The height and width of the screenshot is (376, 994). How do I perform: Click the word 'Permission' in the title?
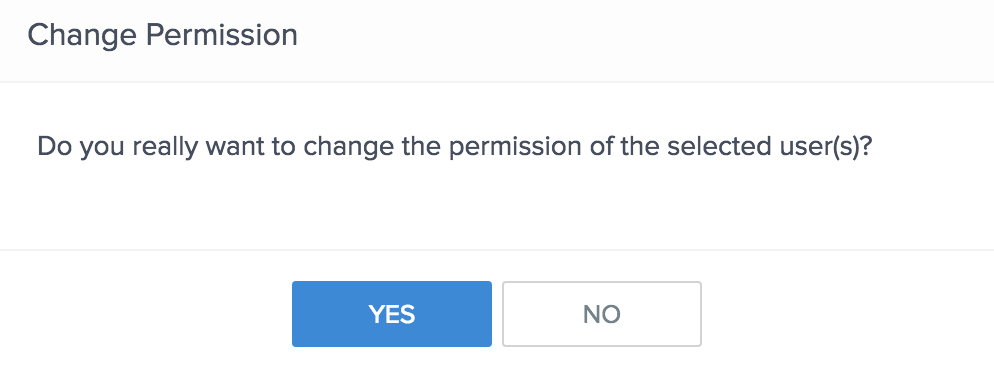point(222,35)
